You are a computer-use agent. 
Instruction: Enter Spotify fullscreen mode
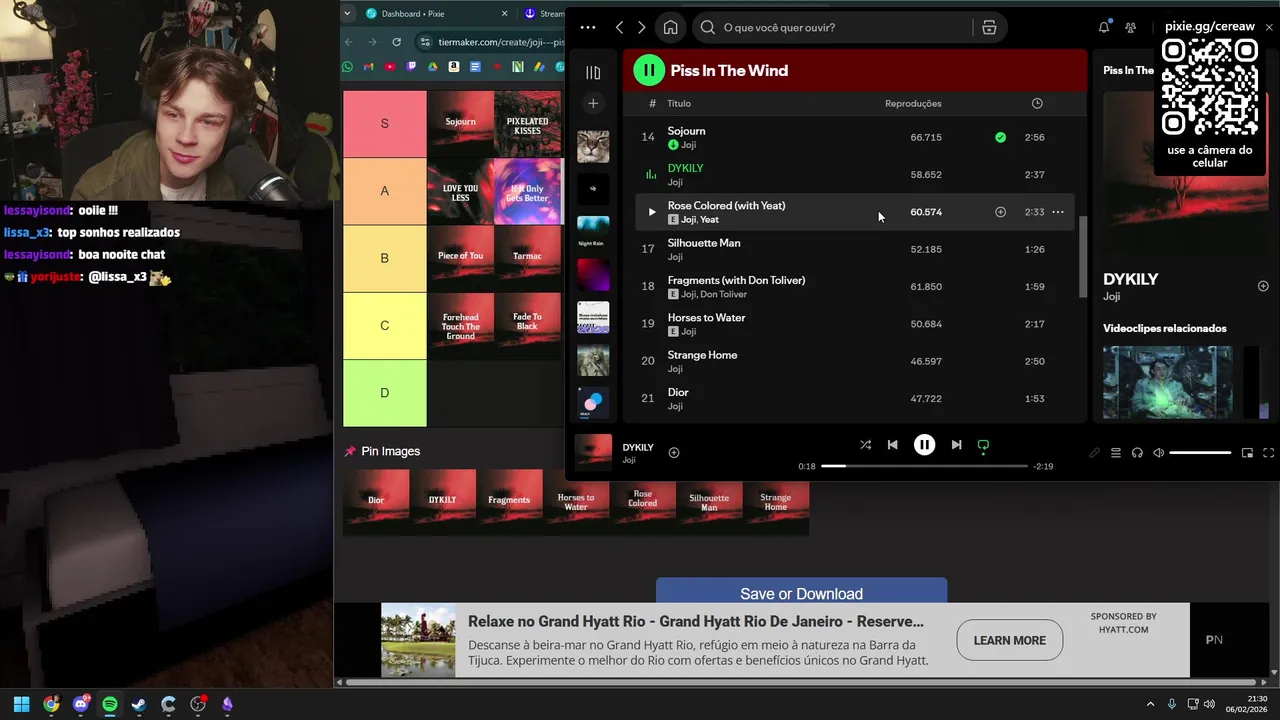pyautogui.click(x=1269, y=453)
